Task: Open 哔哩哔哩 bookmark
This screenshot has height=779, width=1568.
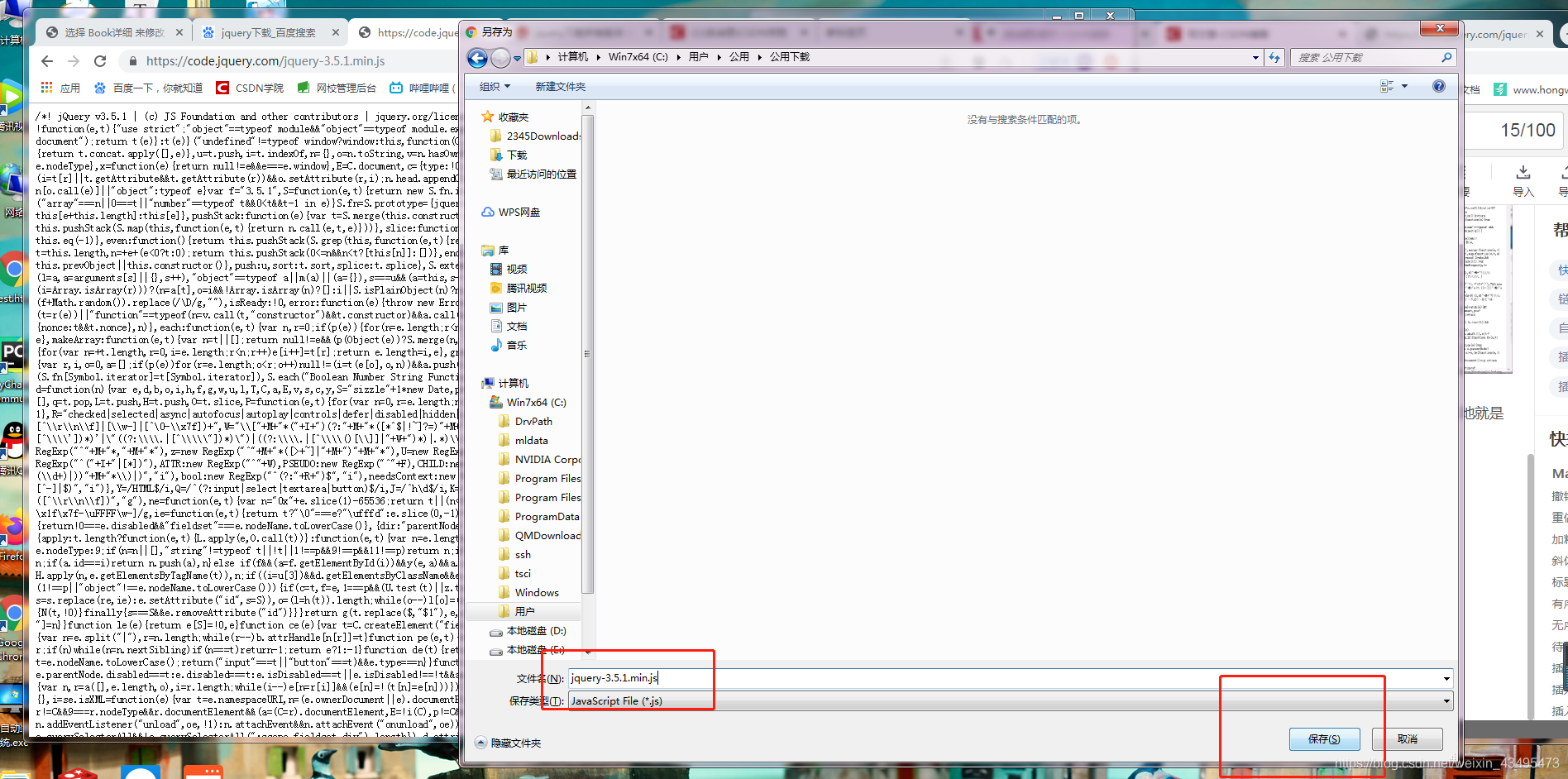Action: point(422,88)
